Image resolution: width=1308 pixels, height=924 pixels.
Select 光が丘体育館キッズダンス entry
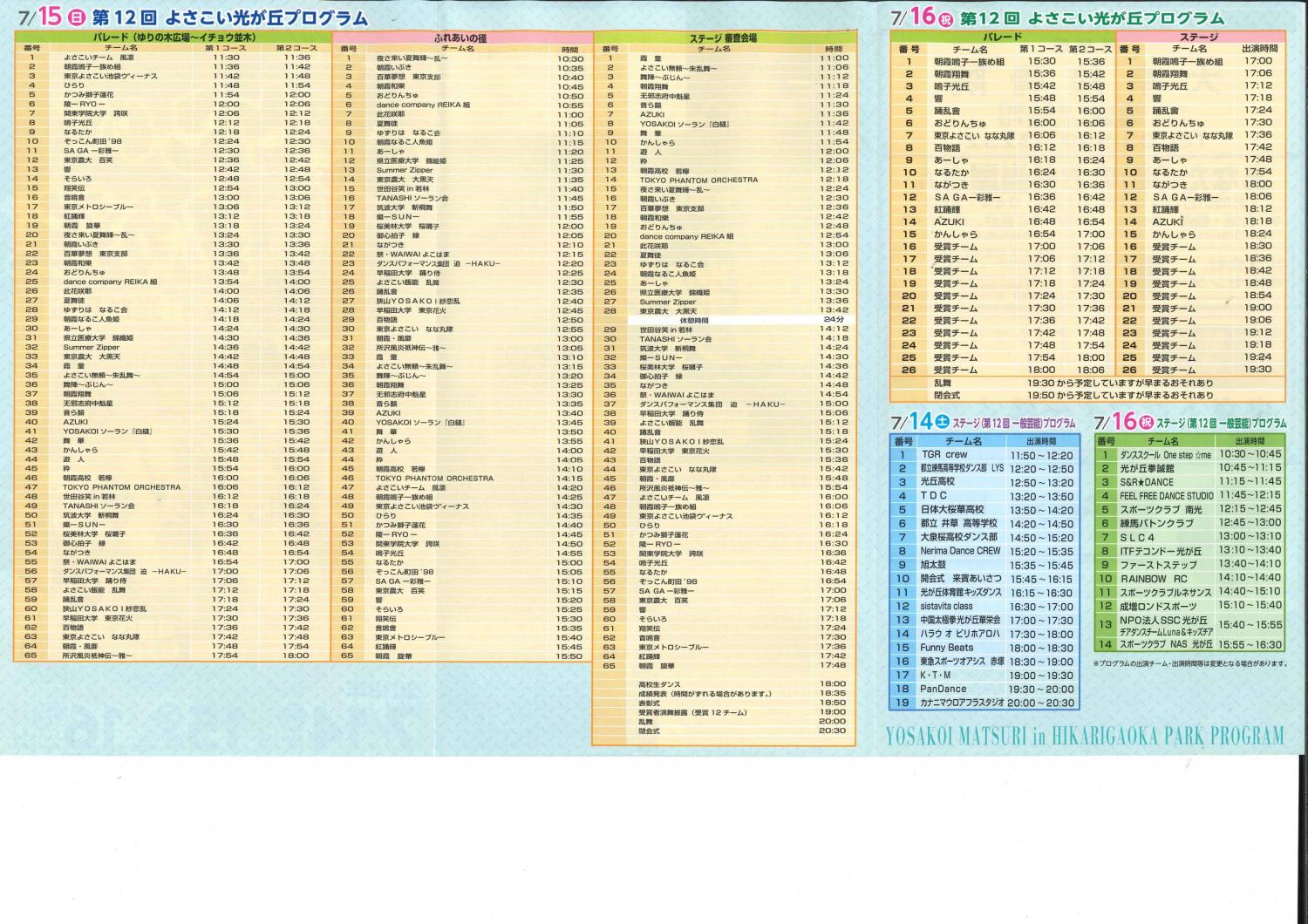(961, 593)
